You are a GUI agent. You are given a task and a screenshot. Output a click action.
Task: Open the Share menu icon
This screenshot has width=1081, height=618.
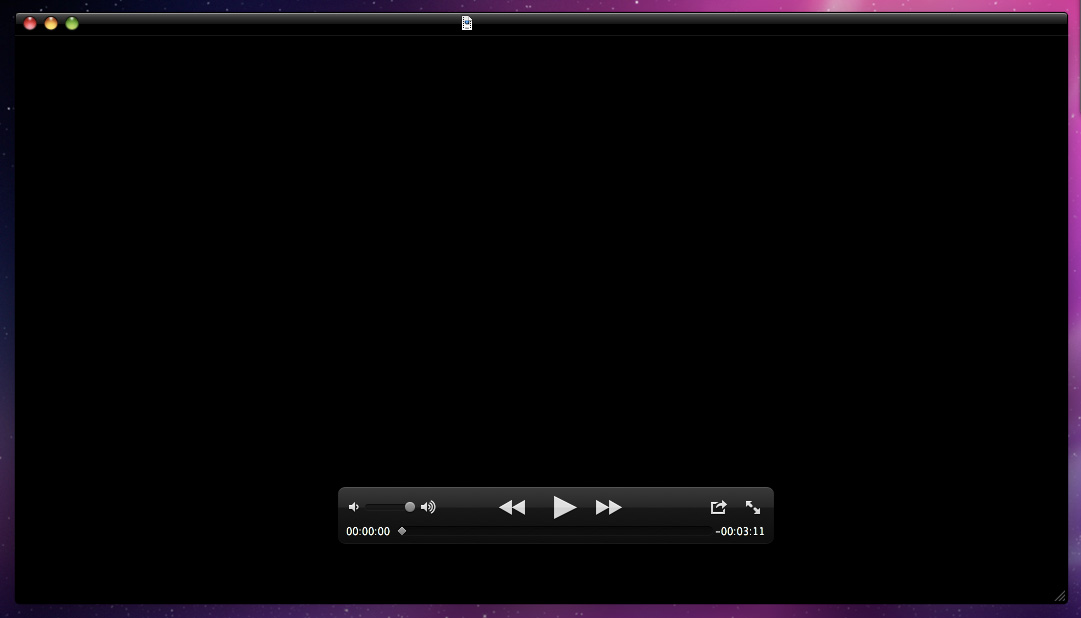click(x=718, y=507)
